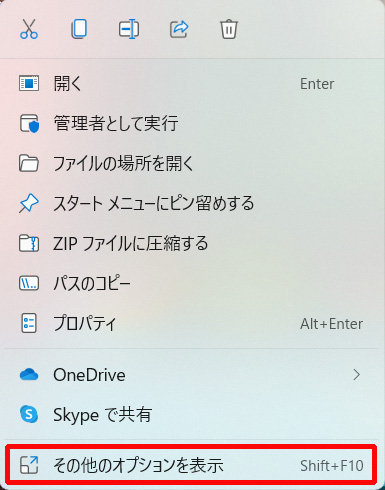This screenshot has height=490, width=385.
Task: Click the Share arrow icon
Action: pos(179,29)
